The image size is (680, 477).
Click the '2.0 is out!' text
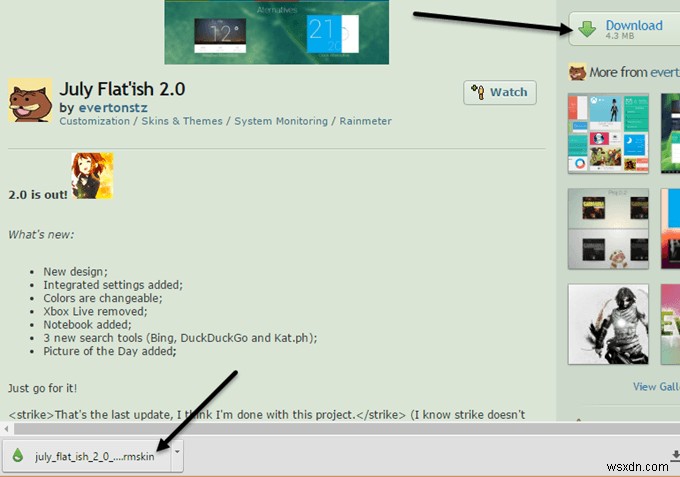[x=38, y=195]
